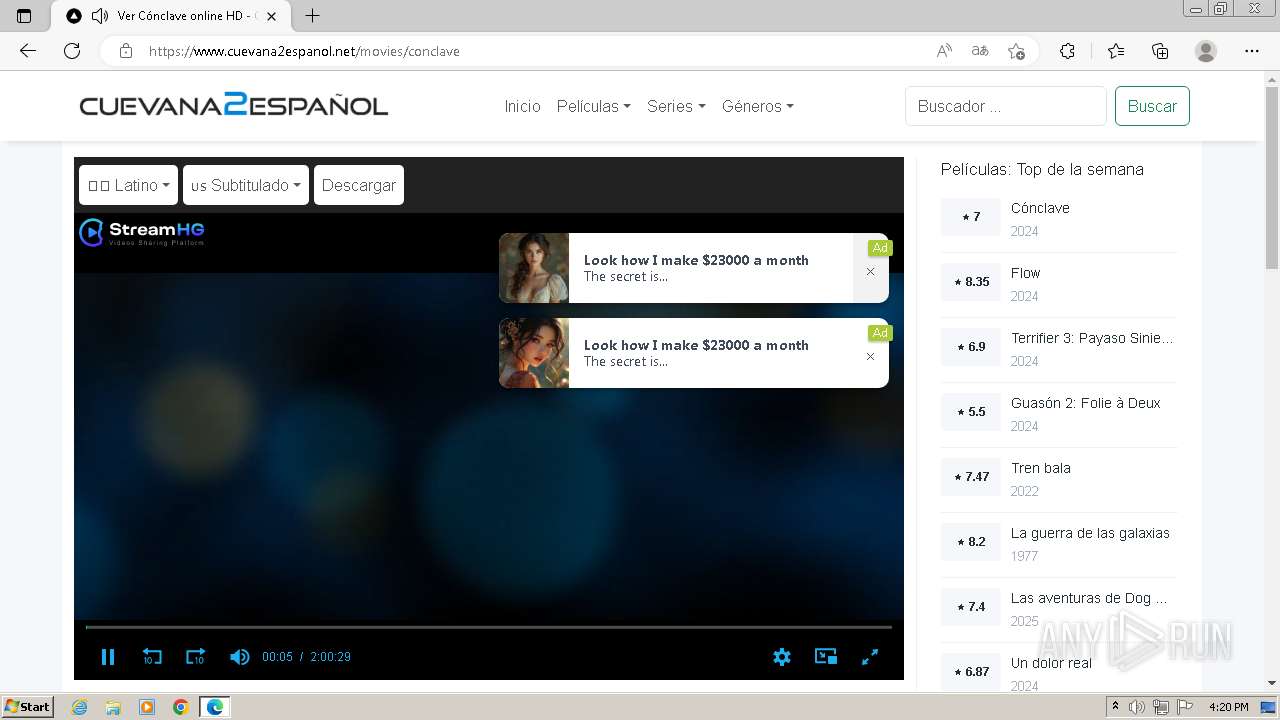Click the Buscar button
The width and height of the screenshot is (1280, 720).
(x=1152, y=106)
